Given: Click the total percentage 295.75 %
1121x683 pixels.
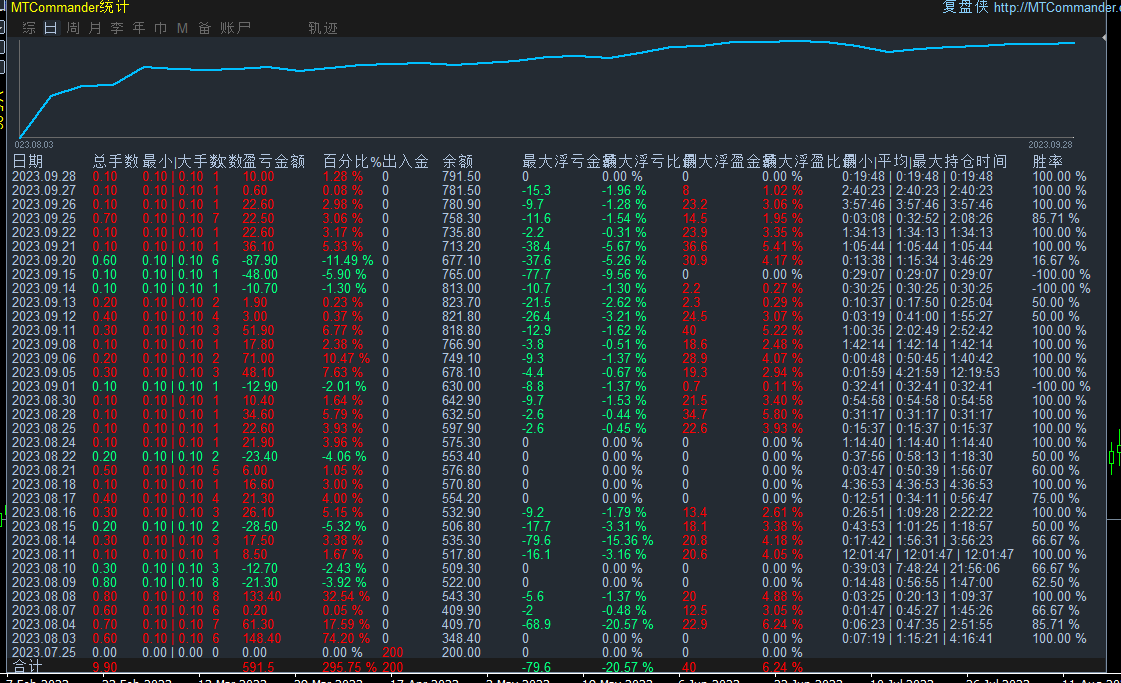Looking at the screenshot, I should (x=350, y=667).
